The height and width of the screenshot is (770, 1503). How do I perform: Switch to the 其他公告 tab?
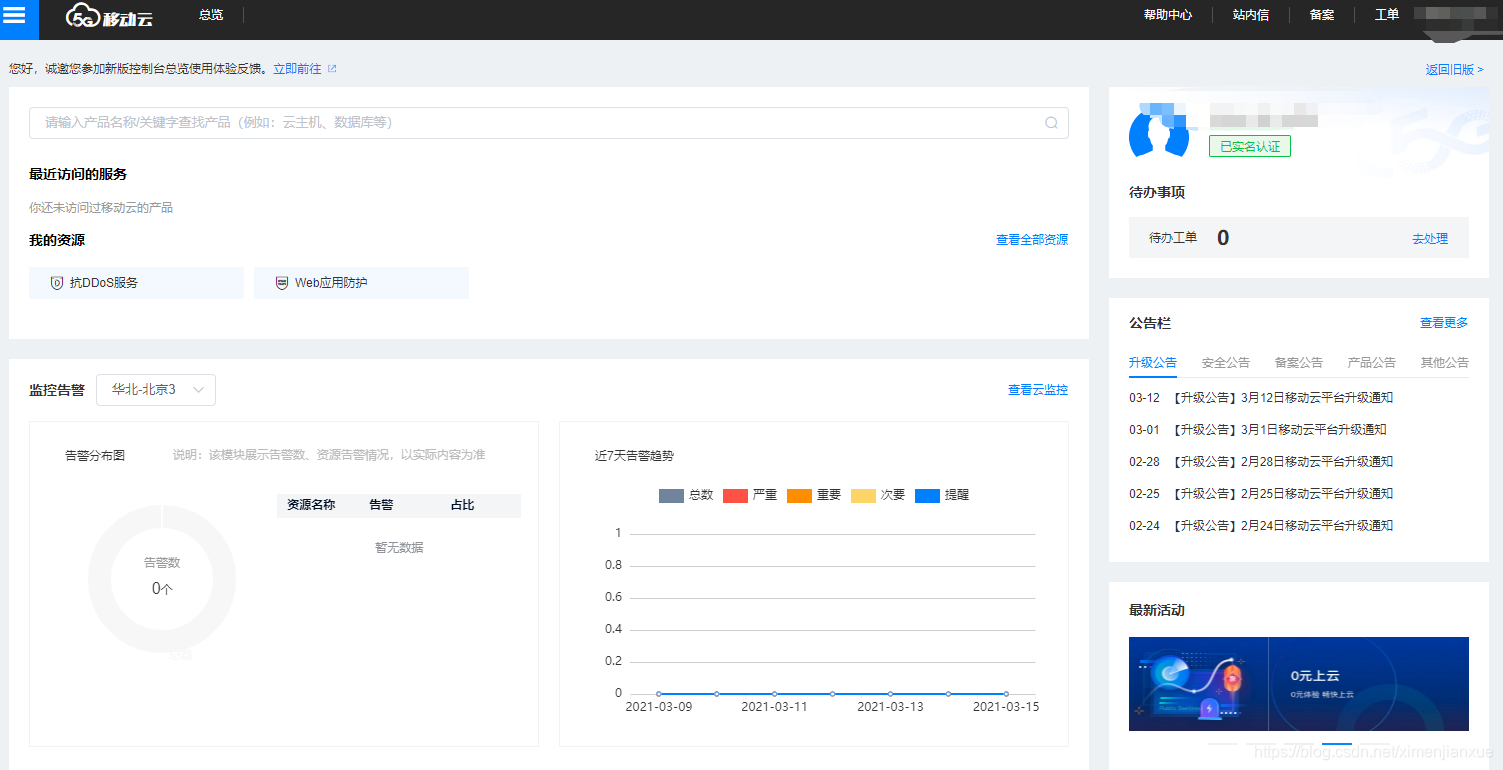[x=1445, y=363]
